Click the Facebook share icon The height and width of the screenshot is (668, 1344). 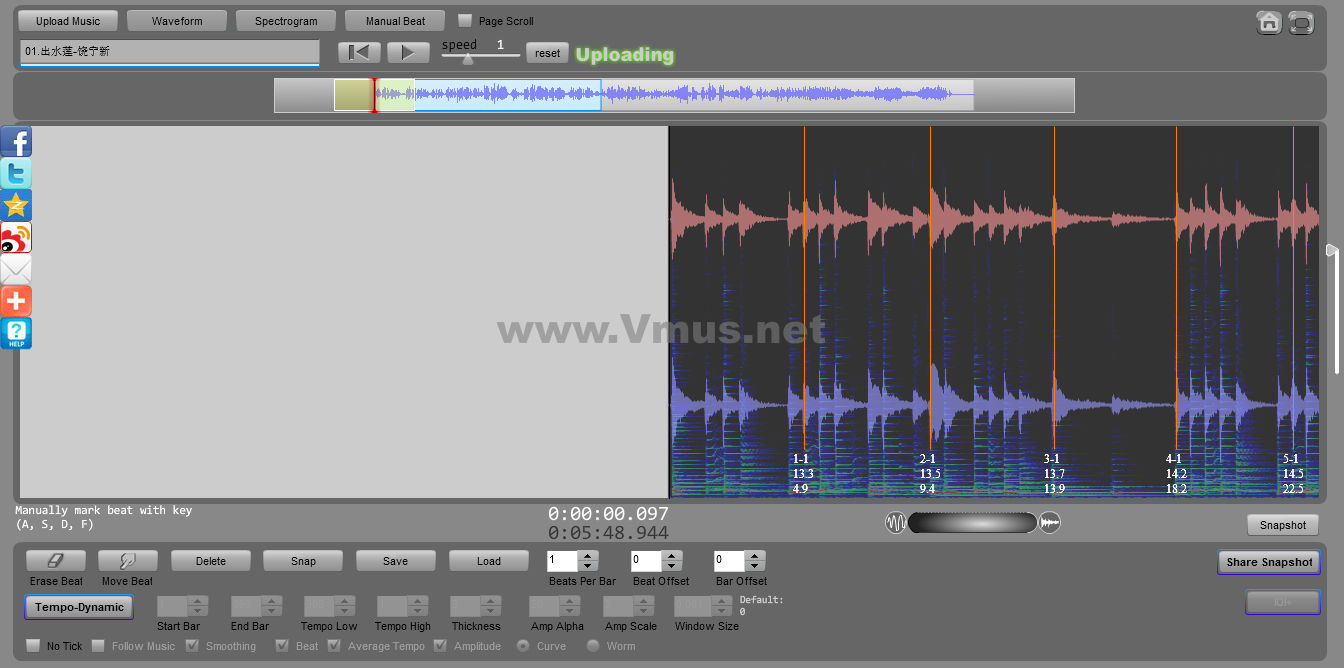16,142
